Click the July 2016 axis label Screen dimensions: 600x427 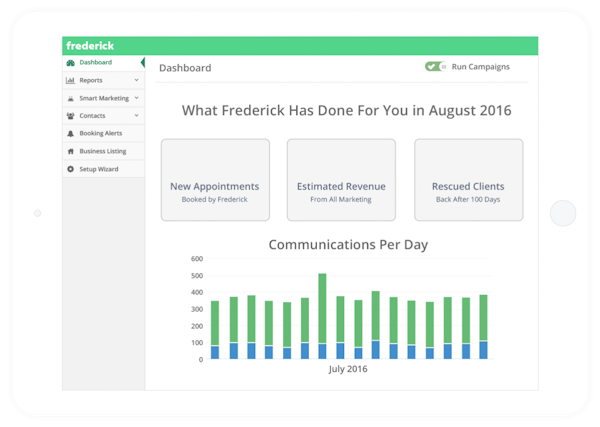[x=348, y=369]
